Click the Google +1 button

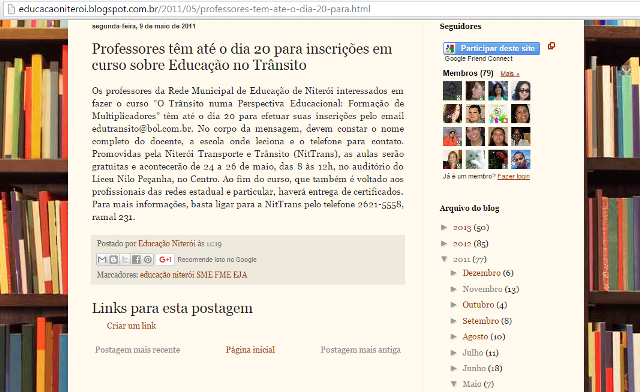pyautogui.click(x=165, y=260)
